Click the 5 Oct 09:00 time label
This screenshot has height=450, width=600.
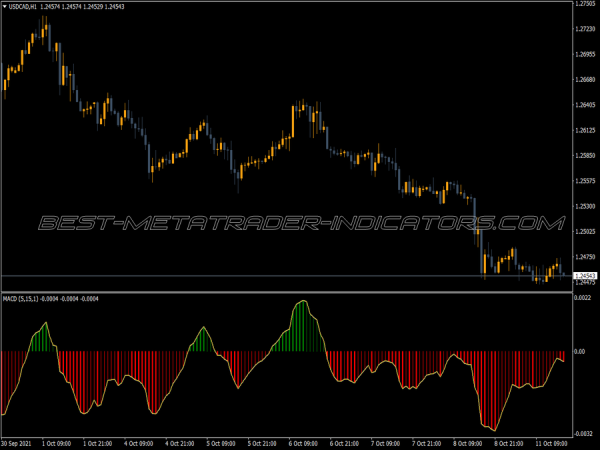click(x=221, y=443)
